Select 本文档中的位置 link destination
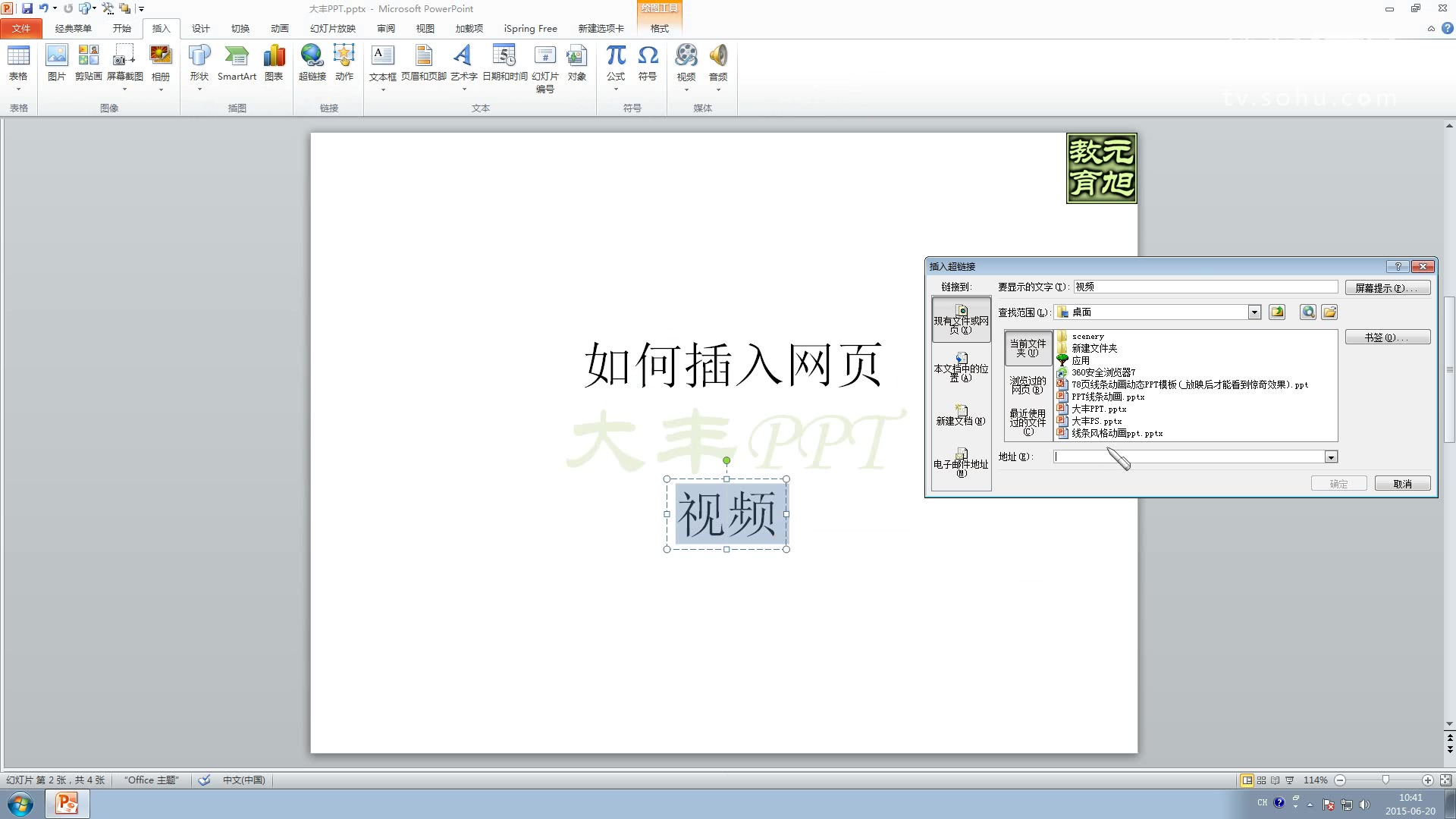1456x819 pixels. pos(961,369)
